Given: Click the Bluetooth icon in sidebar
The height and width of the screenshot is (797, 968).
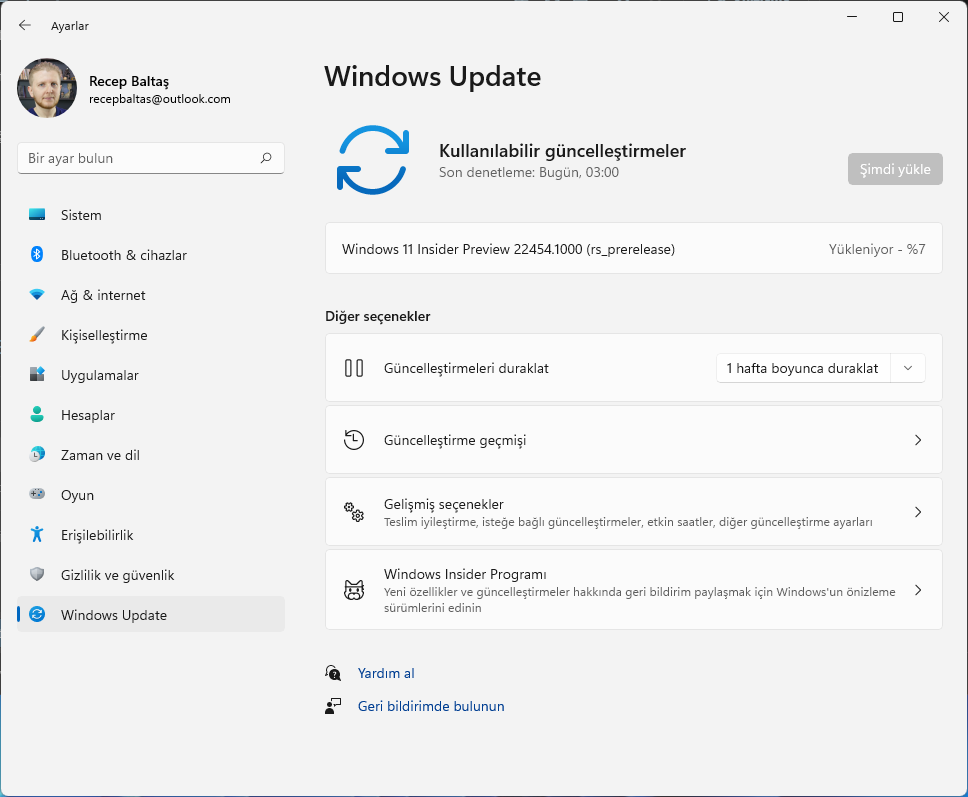Looking at the screenshot, I should tap(37, 254).
